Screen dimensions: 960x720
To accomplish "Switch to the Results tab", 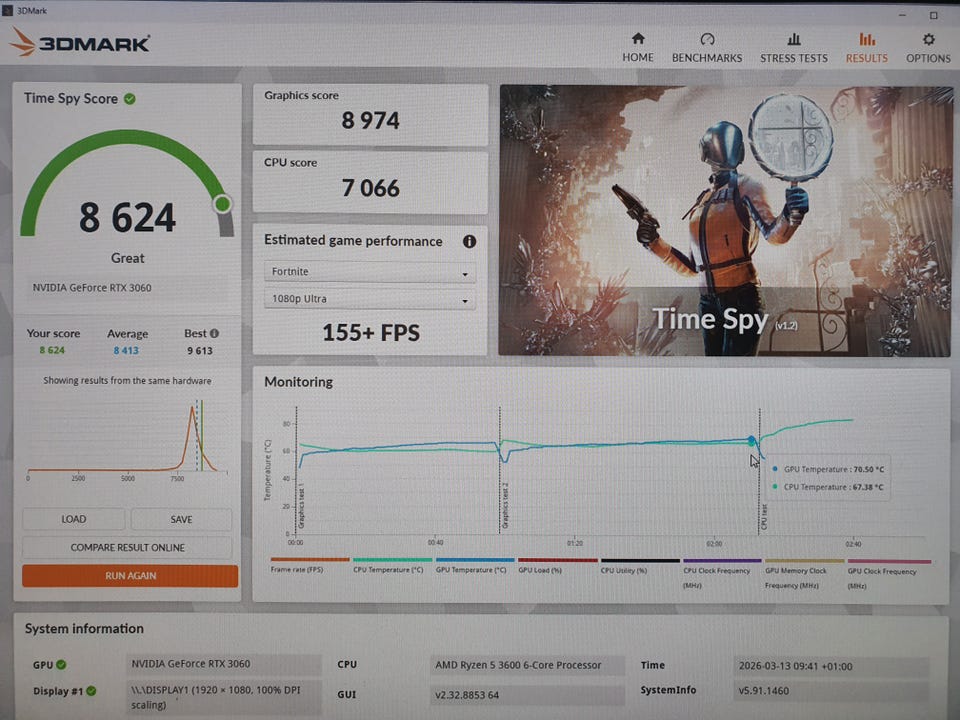I will (866, 47).
